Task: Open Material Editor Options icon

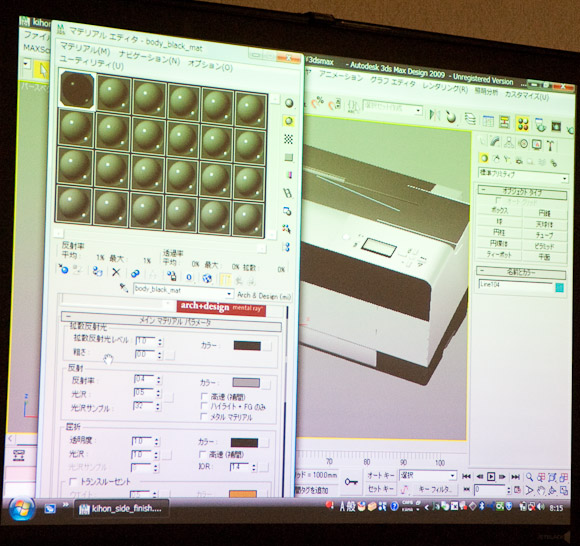Action: [287, 211]
